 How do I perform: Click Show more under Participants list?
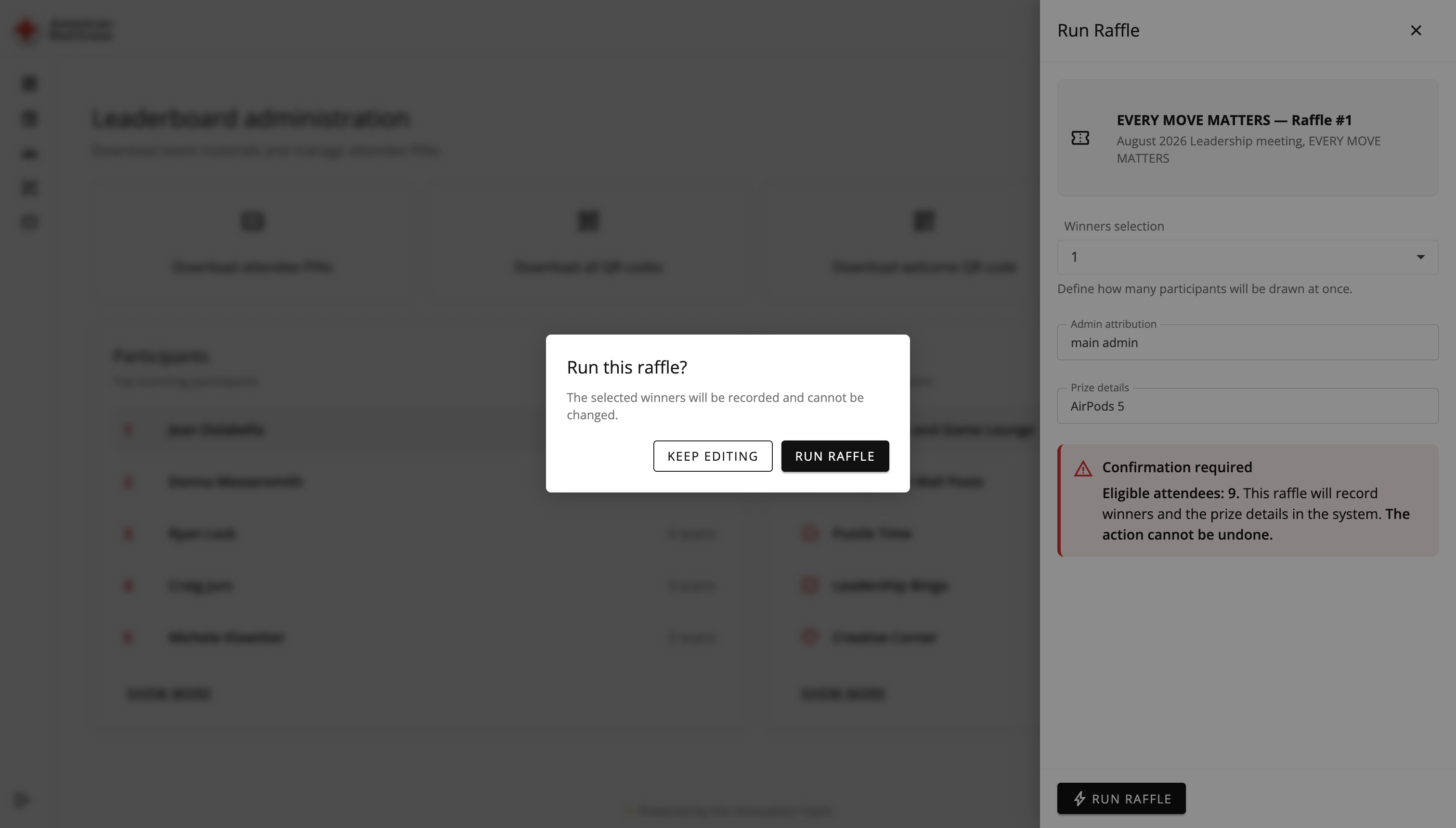(169, 694)
